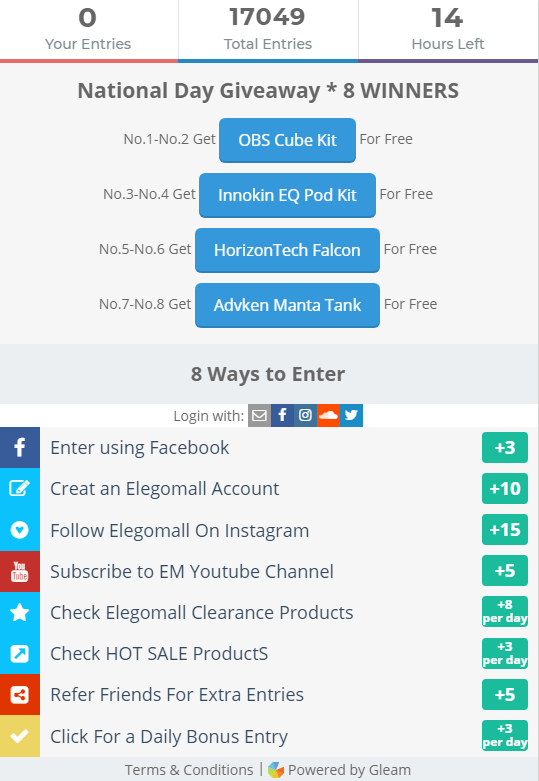Select the Advken Manta Tank button
Image resolution: width=539 pixels, height=781 pixels.
pyautogui.click(x=287, y=305)
